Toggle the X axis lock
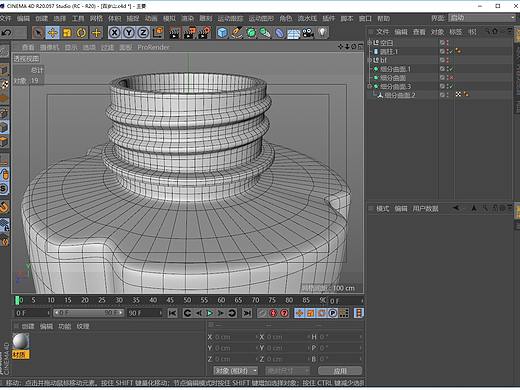Viewport: 520px width, 390px height. 115,33
